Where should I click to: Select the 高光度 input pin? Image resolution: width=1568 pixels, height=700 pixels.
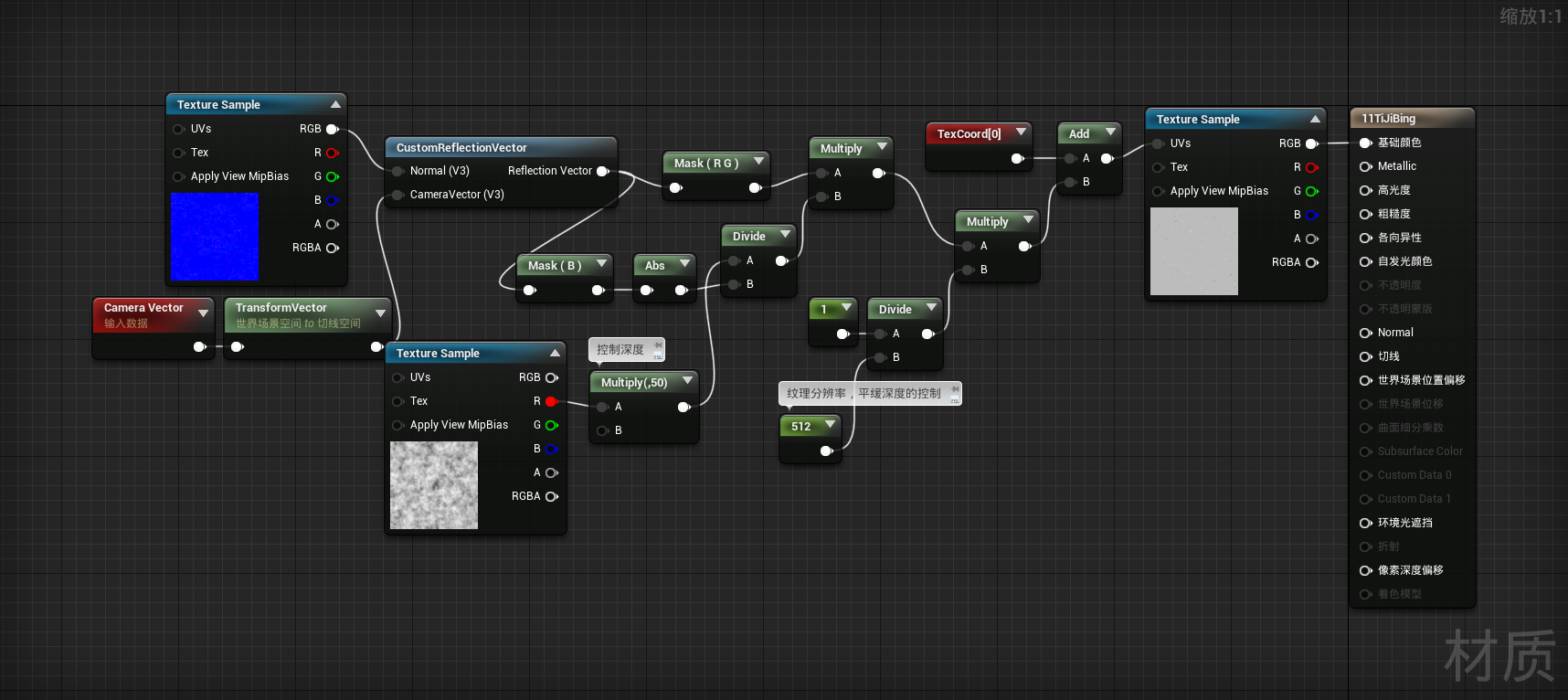pyautogui.click(x=1366, y=190)
